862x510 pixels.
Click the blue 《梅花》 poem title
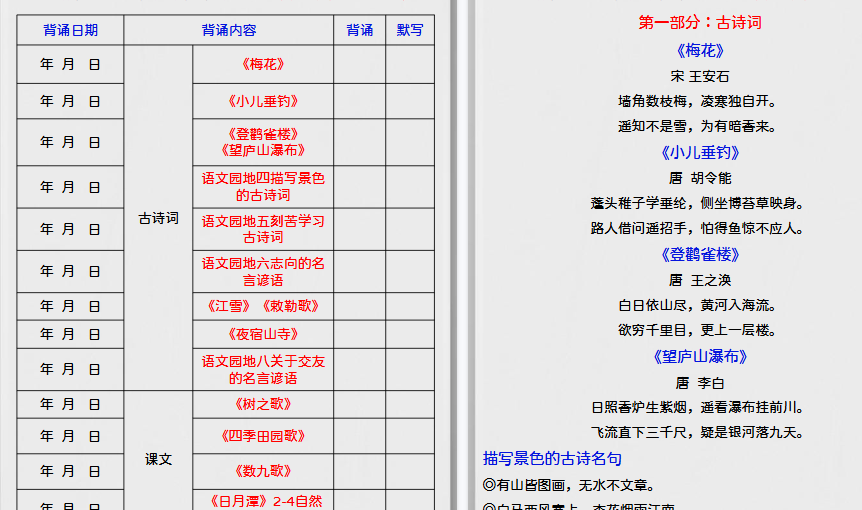[x=700, y=51]
